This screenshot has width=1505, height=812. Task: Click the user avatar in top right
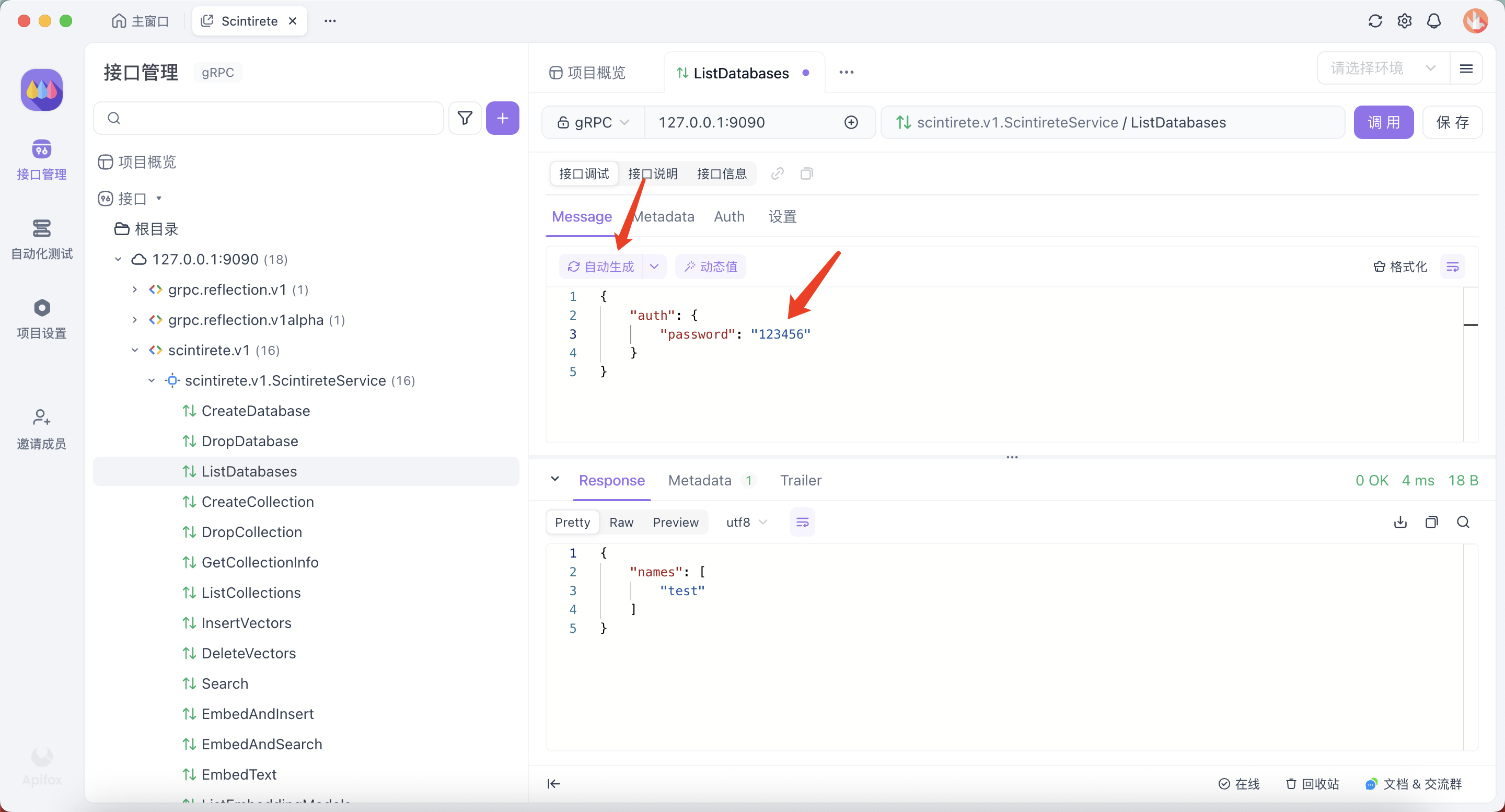(1475, 21)
